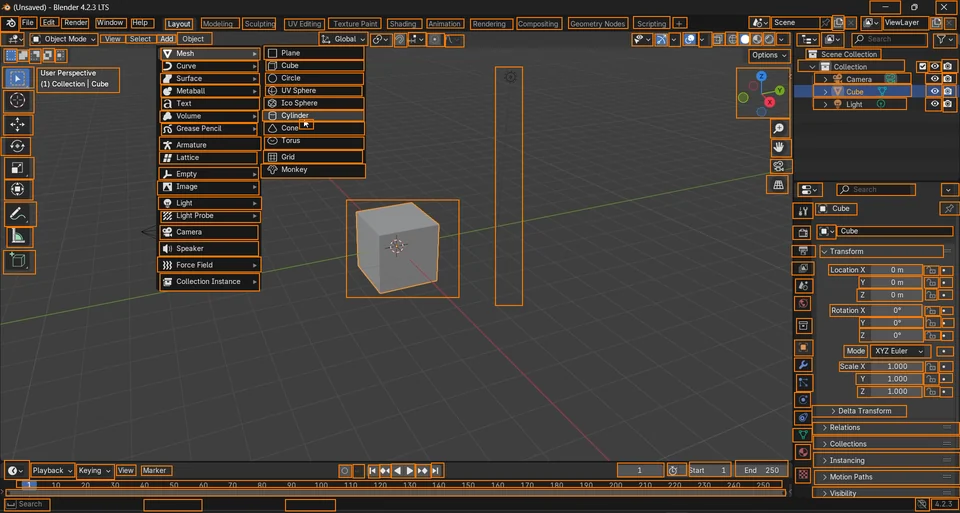Select the Annotate tool

pyautogui.click(x=18, y=214)
